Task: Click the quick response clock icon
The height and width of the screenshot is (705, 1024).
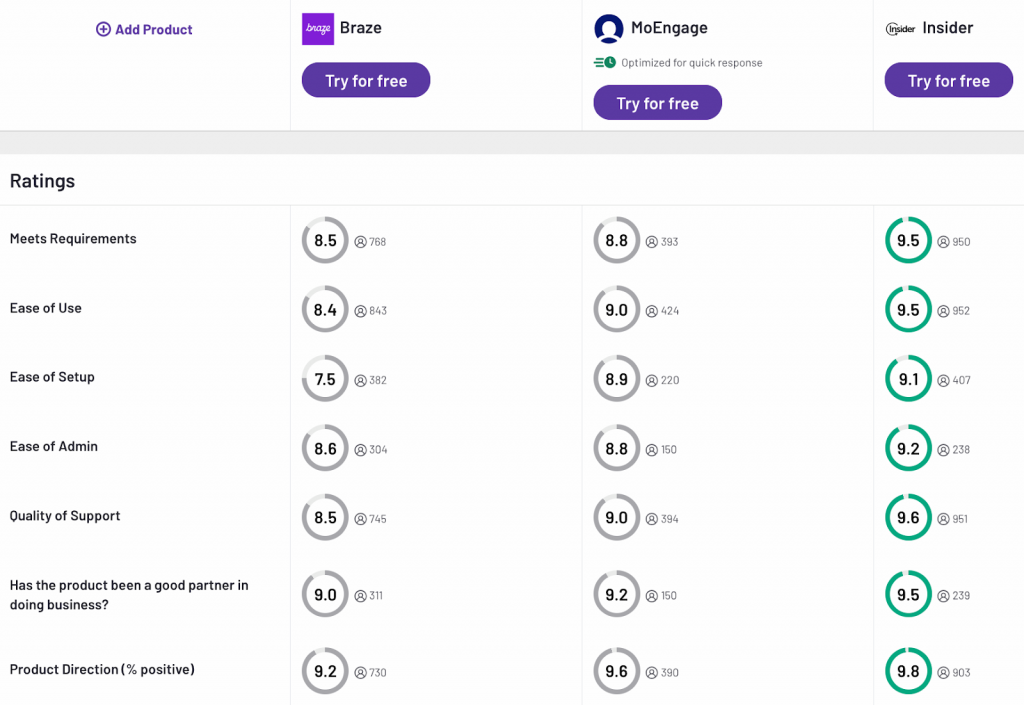Action: 604,63
